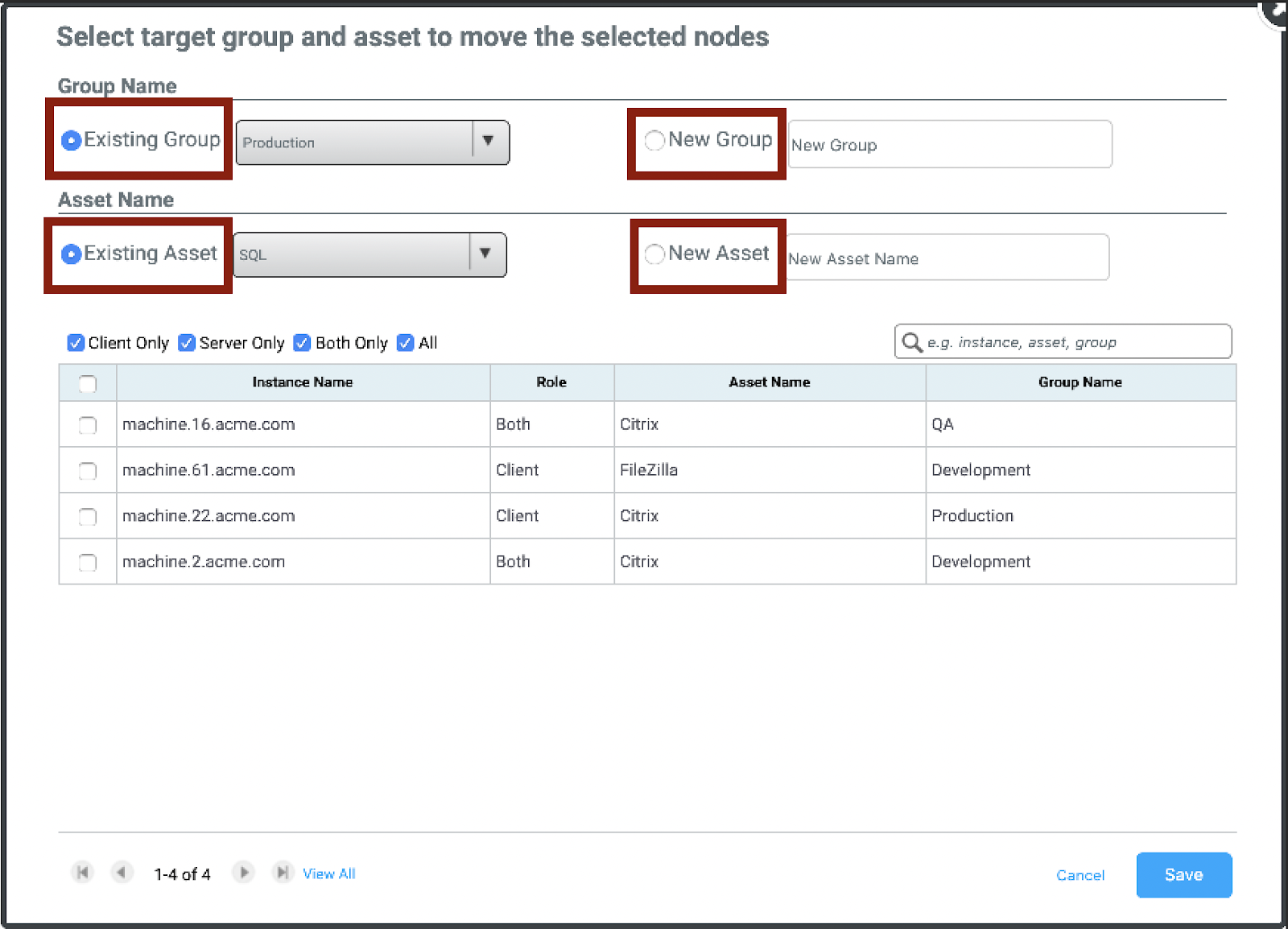Sort by Instance Name column header
Image resolution: width=1288 pixels, height=929 pixels.
point(303,382)
